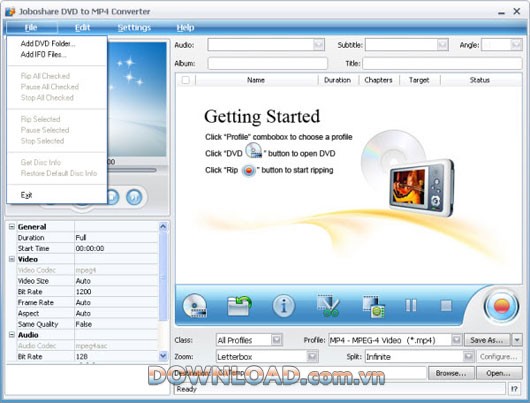The height and width of the screenshot is (403, 530).
Task: Click the preview player next-frame button
Action: [134, 197]
